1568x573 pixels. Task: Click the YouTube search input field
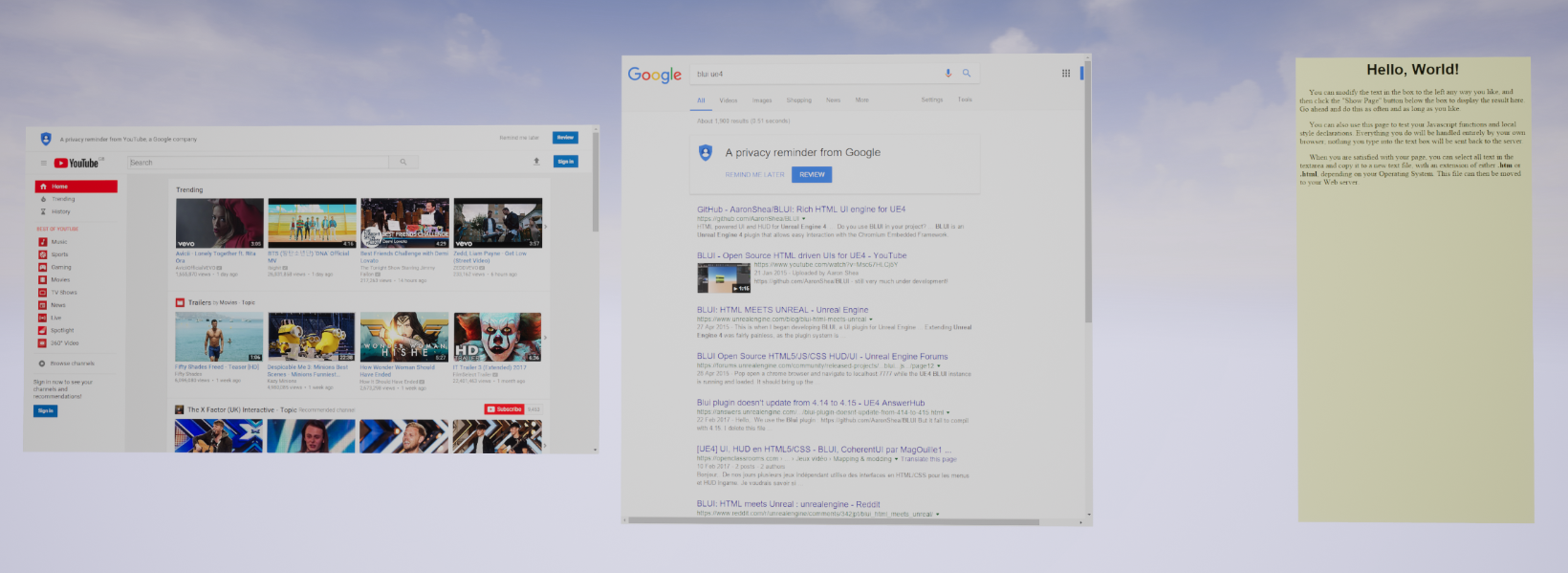258,163
